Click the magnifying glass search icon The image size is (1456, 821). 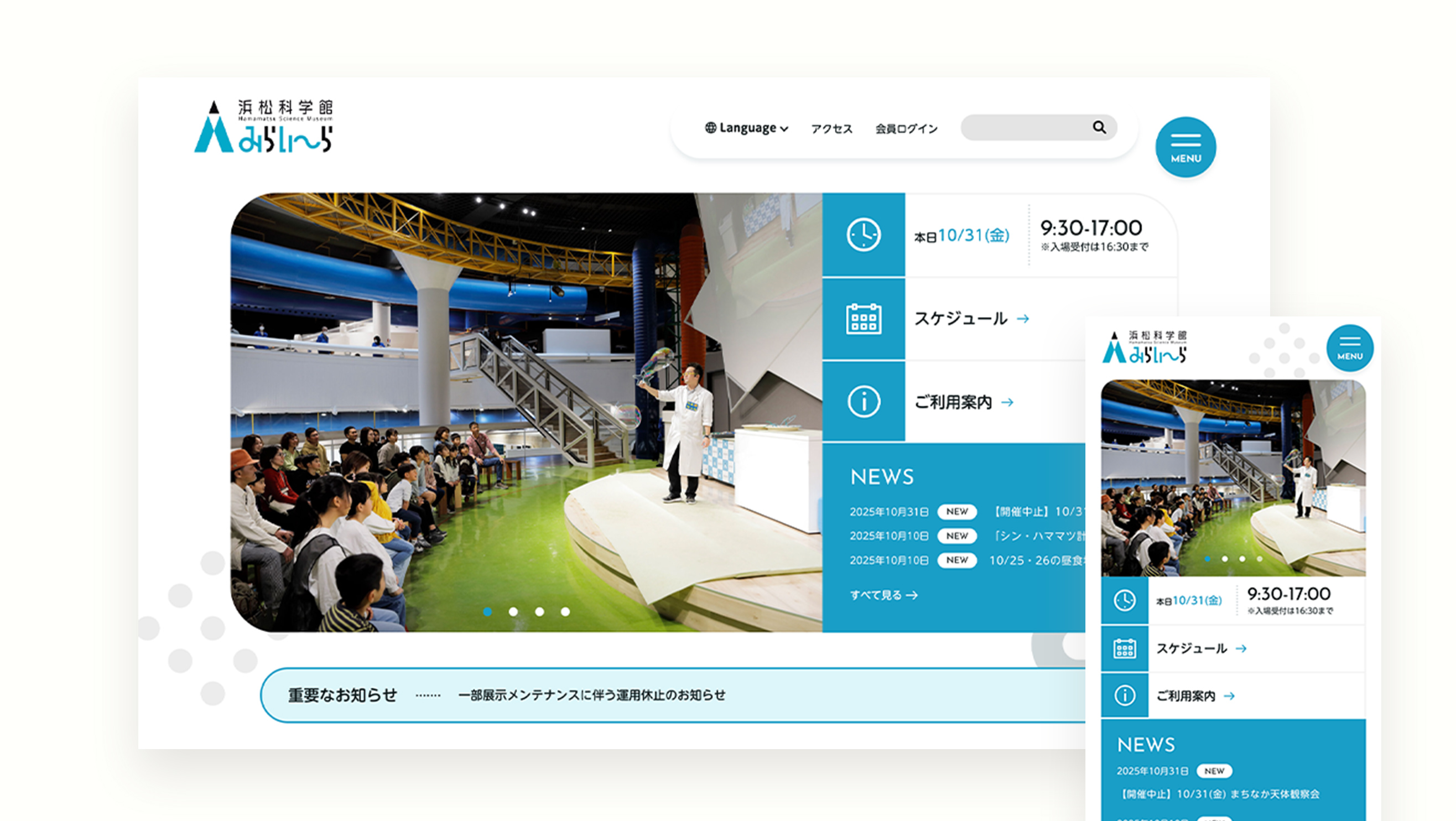tap(1099, 127)
